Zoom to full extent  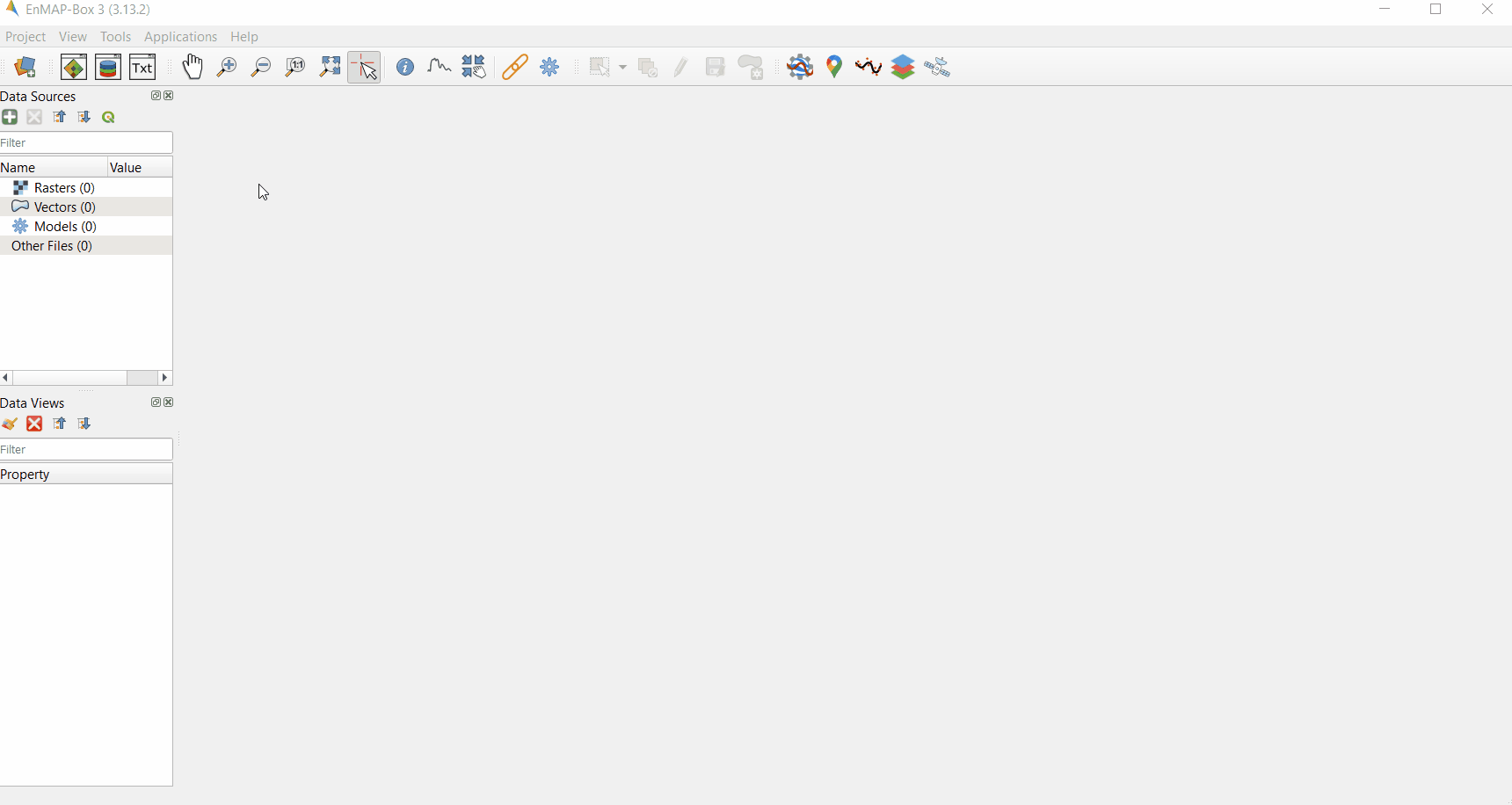[x=330, y=68]
